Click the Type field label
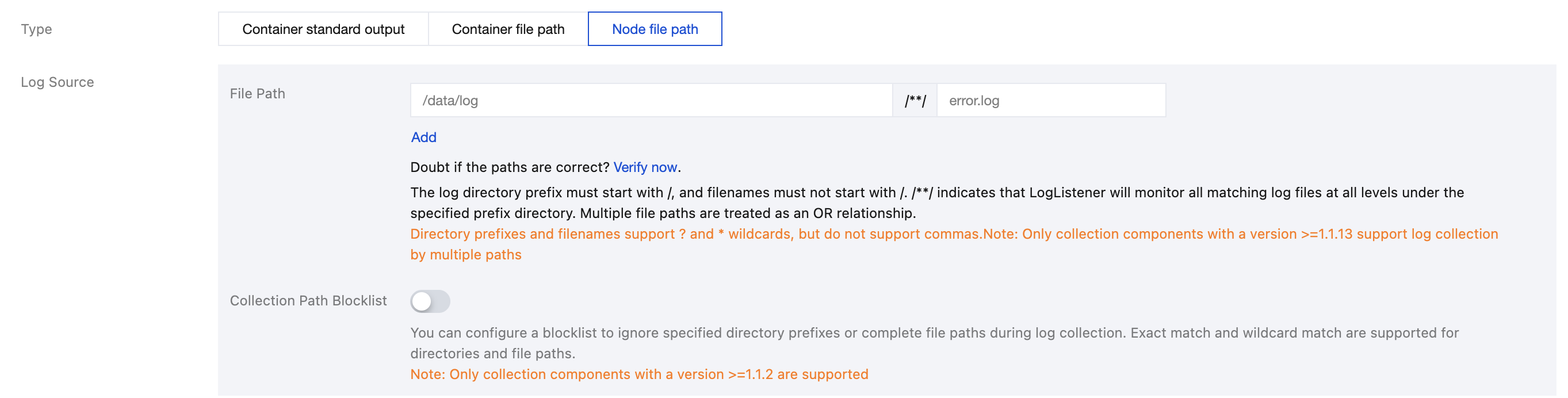The width and height of the screenshot is (1568, 398). point(36,29)
